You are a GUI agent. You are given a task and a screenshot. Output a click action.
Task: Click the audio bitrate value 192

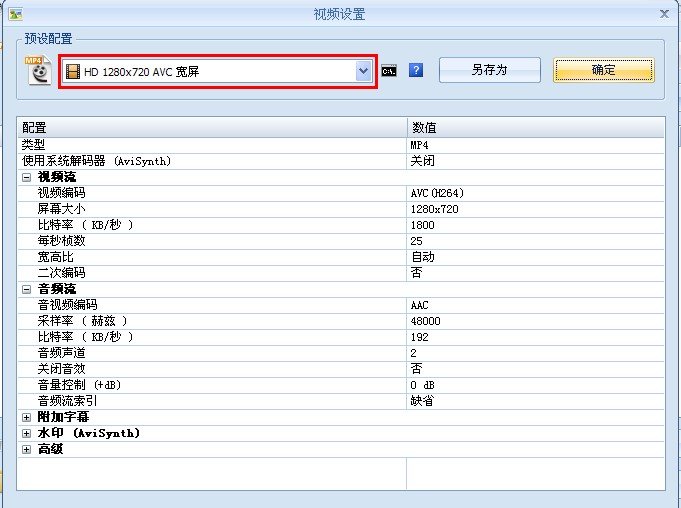[x=536, y=337]
